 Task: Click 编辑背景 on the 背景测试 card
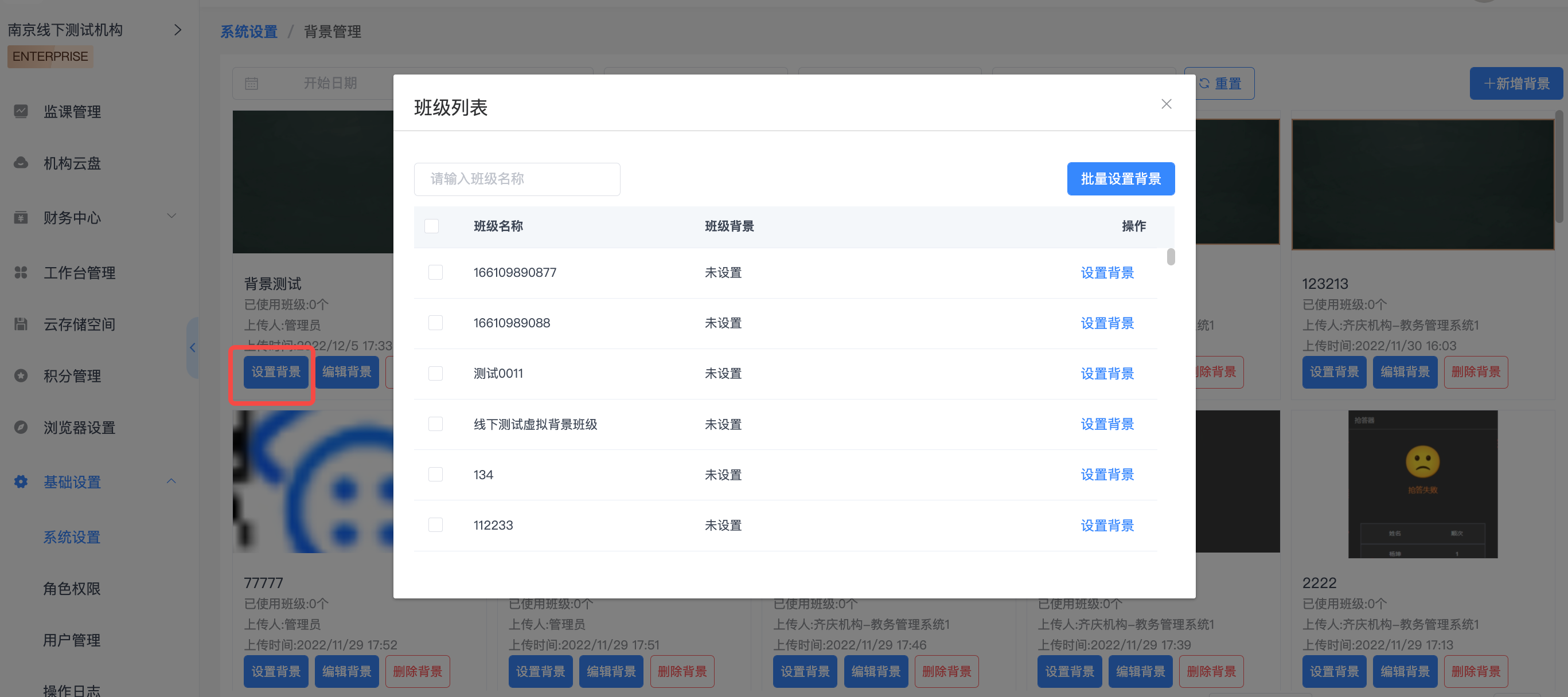pos(346,371)
